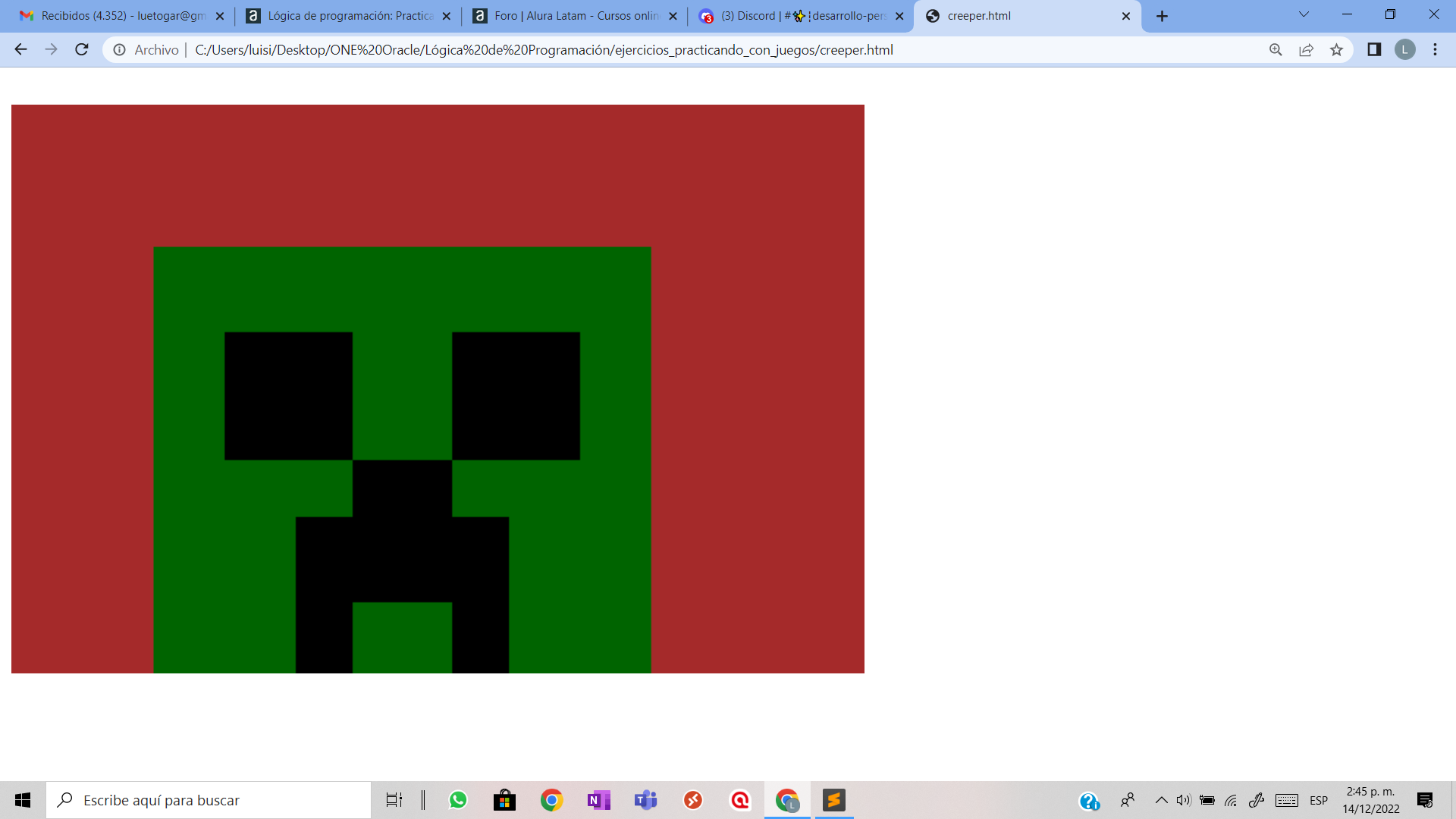This screenshot has width=1456, height=819.
Task: Click the Windows search box
Action: (x=209, y=800)
